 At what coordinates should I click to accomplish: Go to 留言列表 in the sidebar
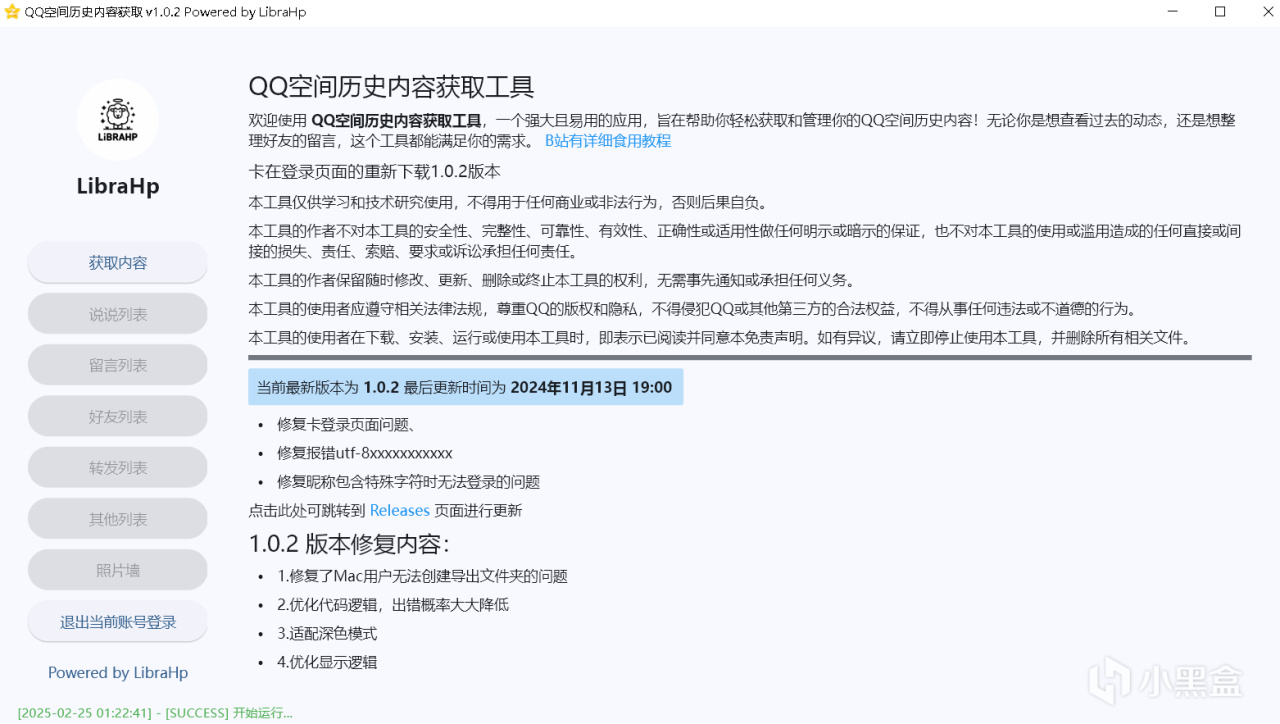[118, 365]
